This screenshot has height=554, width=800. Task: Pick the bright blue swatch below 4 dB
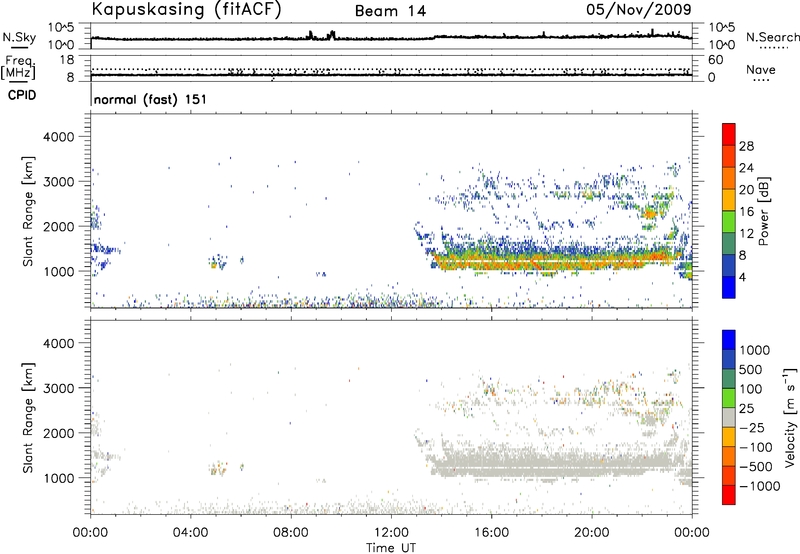point(729,288)
